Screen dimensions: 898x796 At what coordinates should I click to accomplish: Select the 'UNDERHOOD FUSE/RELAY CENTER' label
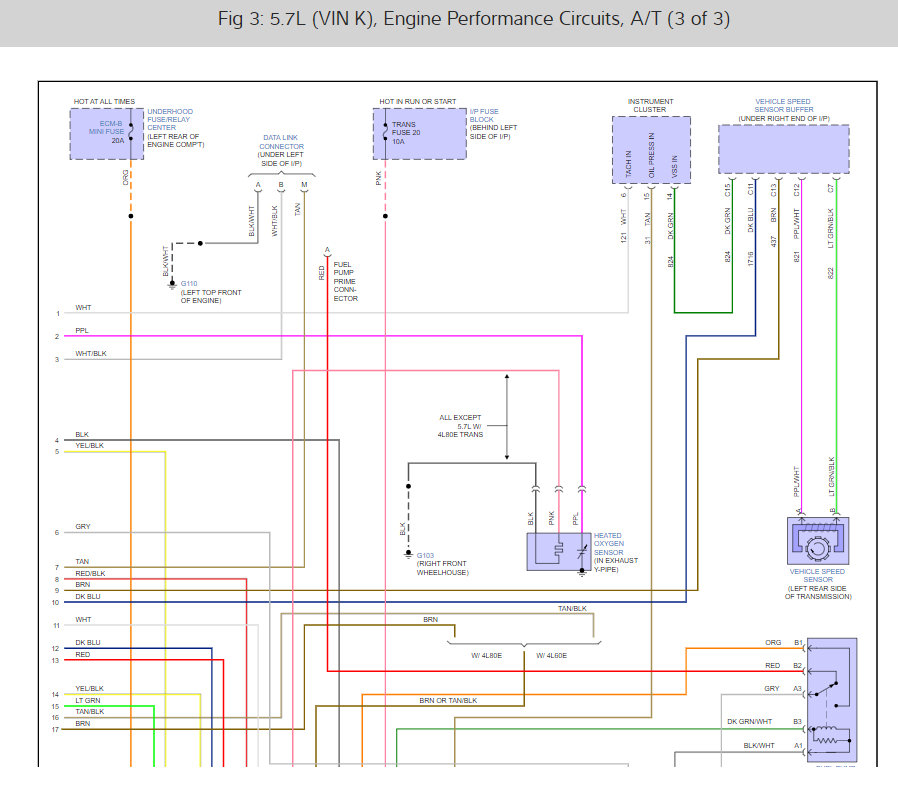point(170,120)
